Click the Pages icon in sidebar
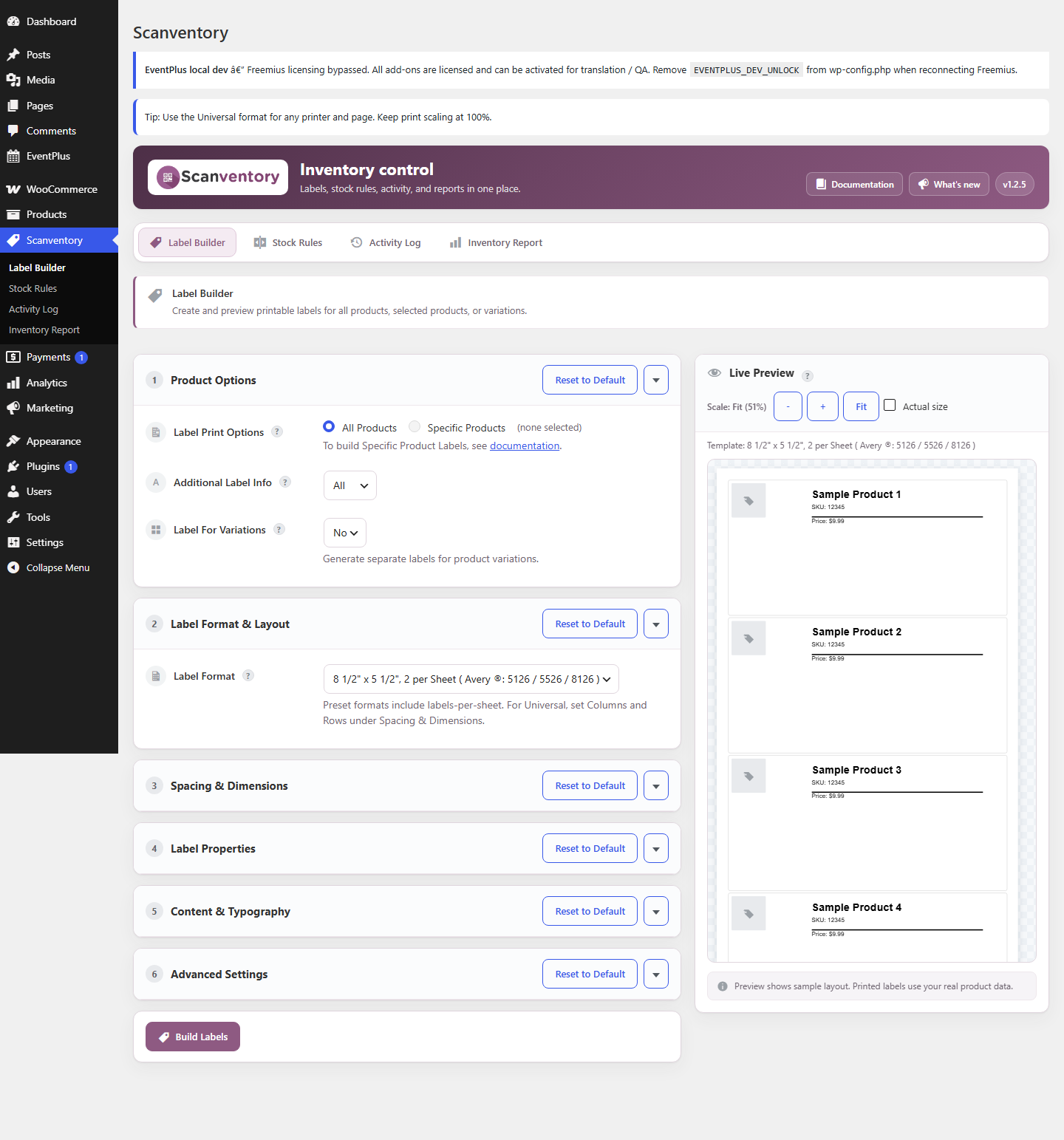This screenshot has width=1064, height=1140. (13, 106)
